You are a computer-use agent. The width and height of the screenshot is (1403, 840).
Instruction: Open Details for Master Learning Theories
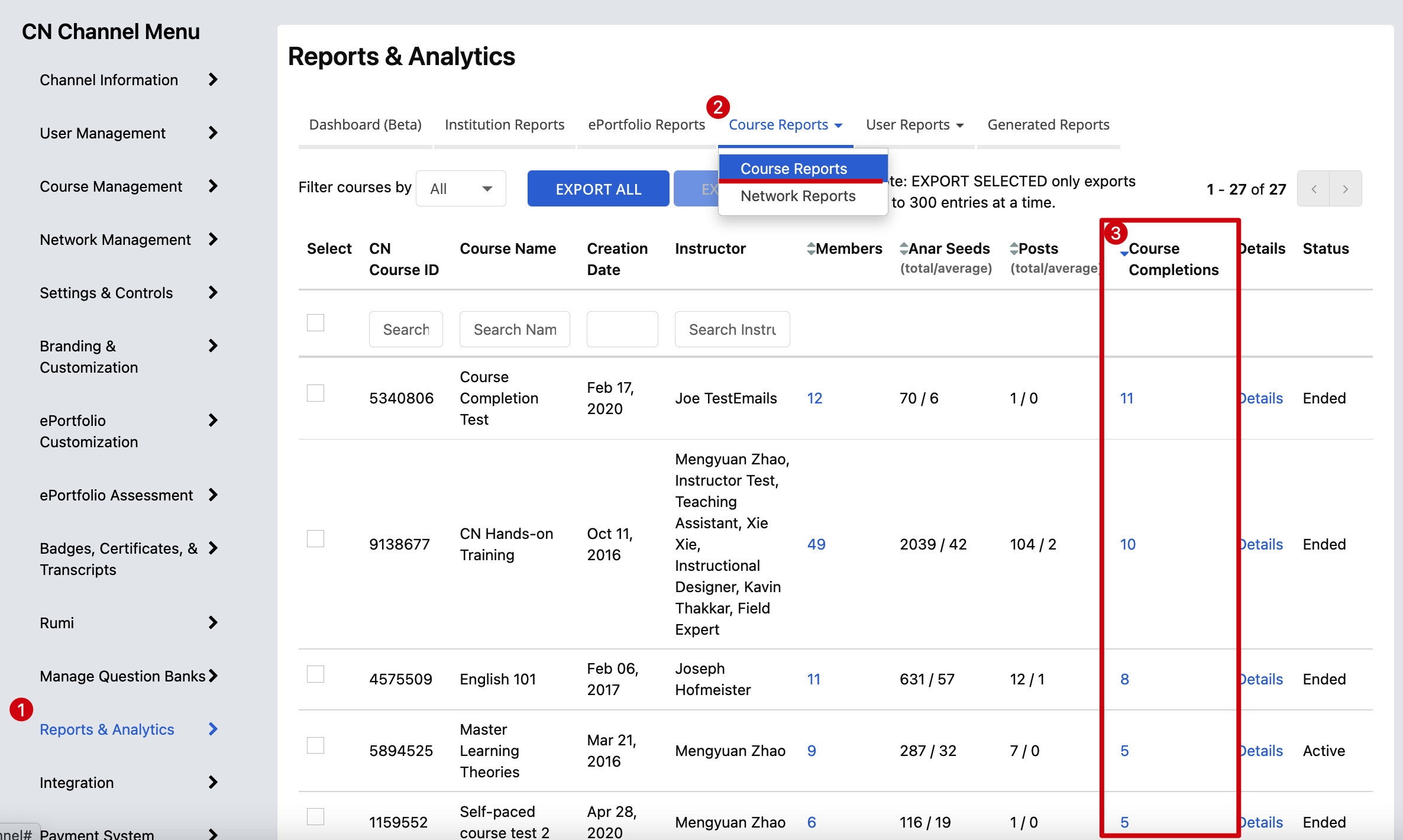point(1261,751)
